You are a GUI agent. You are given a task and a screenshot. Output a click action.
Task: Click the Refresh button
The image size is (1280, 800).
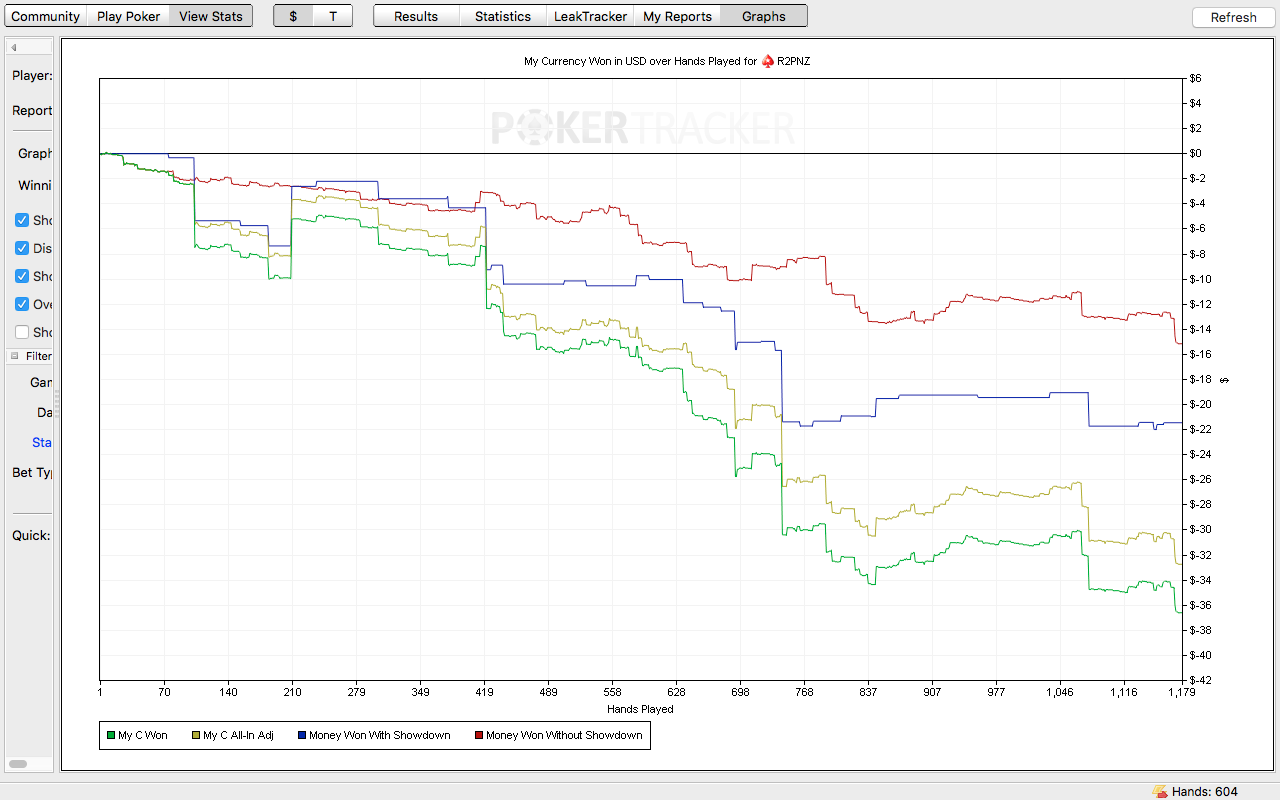click(x=1233, y=17)
